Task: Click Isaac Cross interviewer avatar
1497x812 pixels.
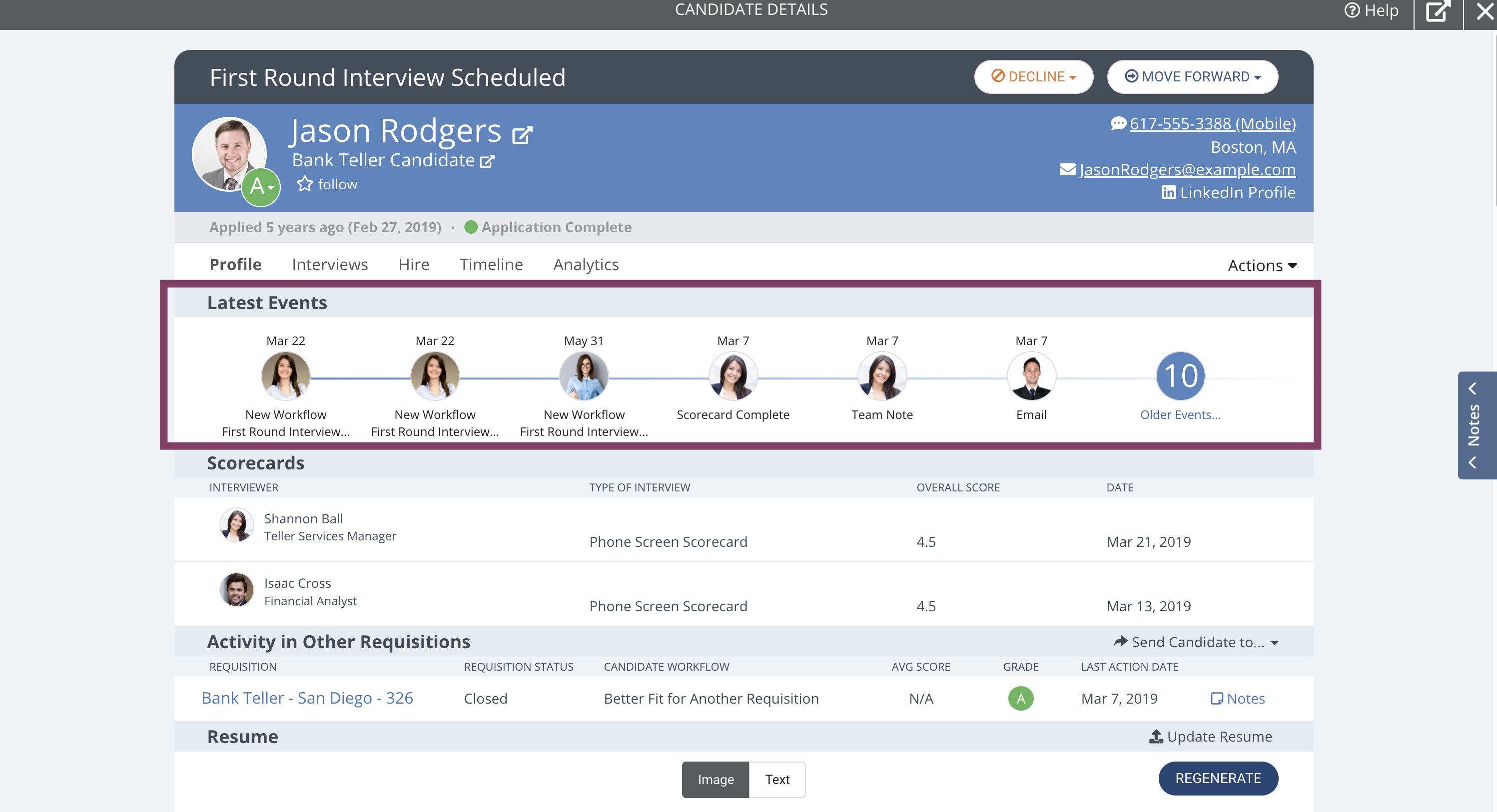Action: [236, 590]
